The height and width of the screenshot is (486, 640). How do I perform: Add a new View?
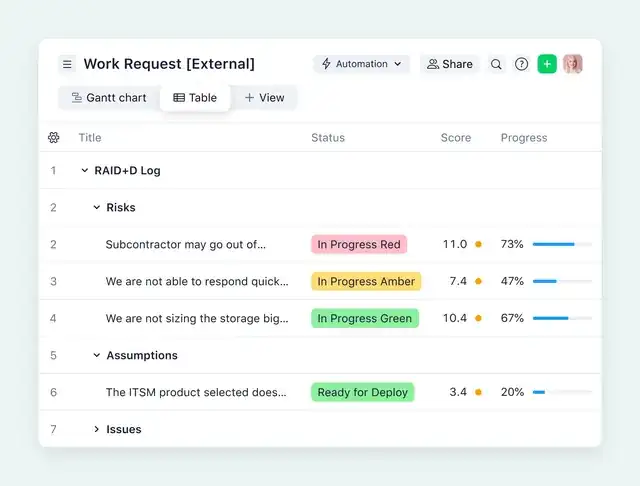click(264, 98)
